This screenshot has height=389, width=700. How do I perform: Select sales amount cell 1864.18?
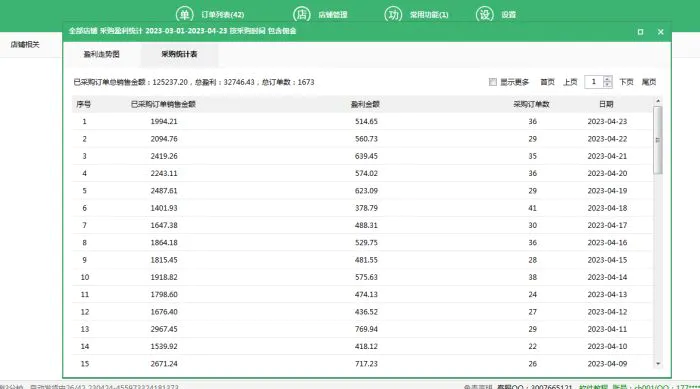pos(164,243)
